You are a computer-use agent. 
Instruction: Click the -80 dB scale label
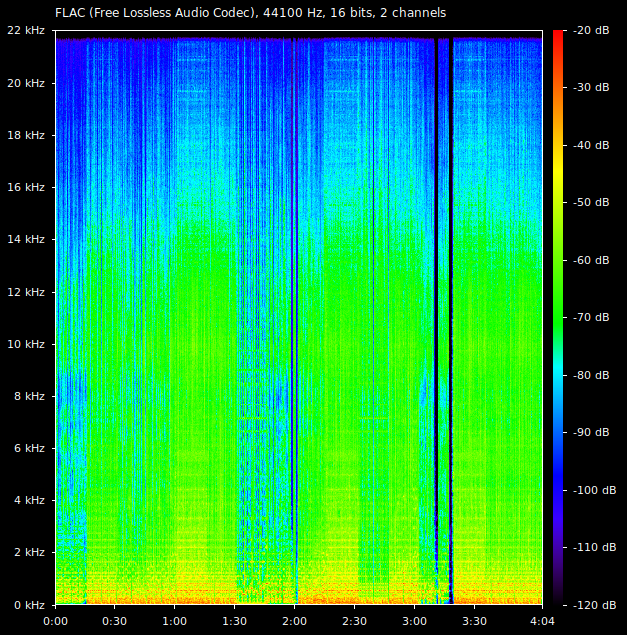click(591, 375)
